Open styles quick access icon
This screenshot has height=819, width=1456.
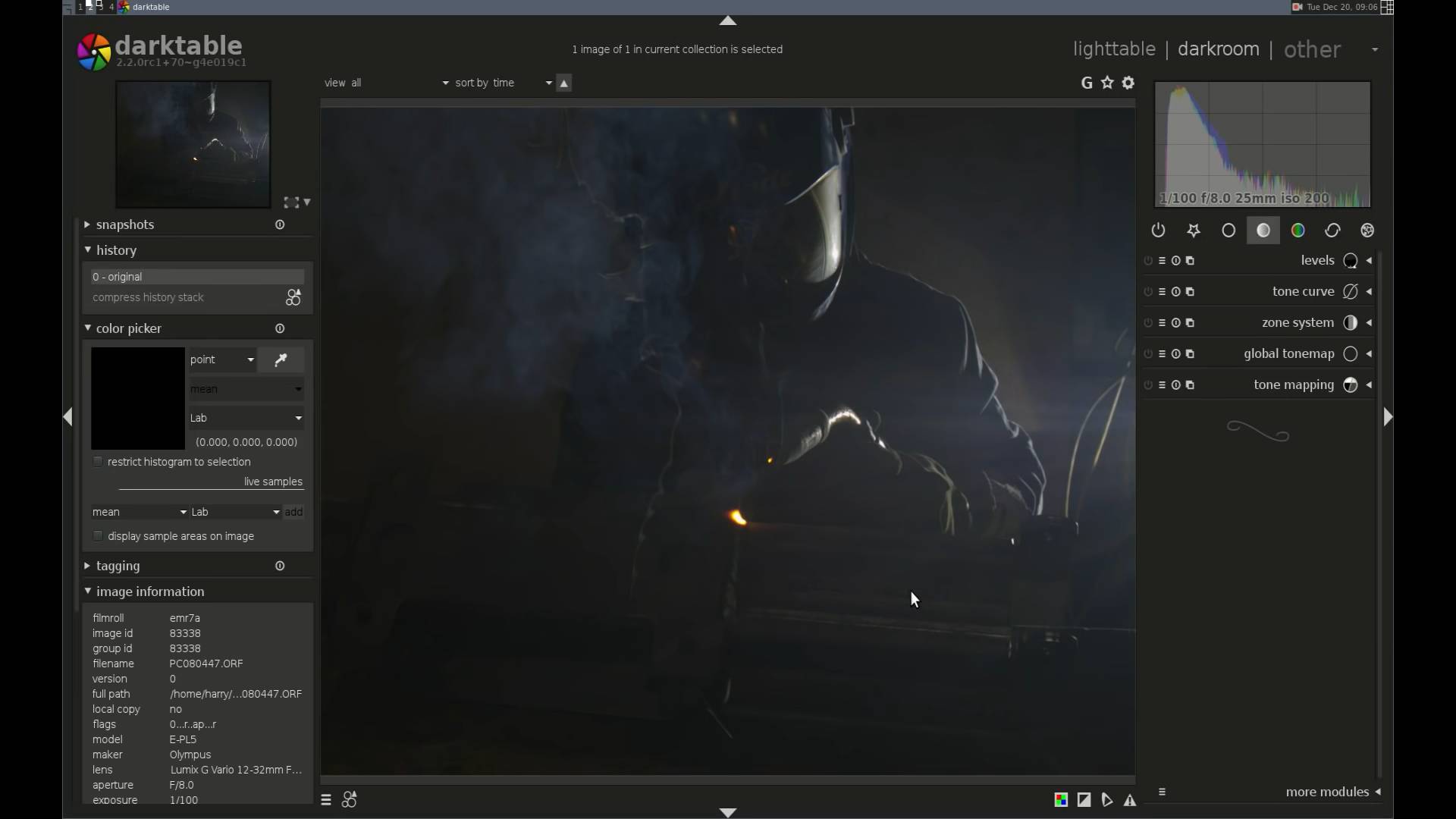(x=350, y=800)
